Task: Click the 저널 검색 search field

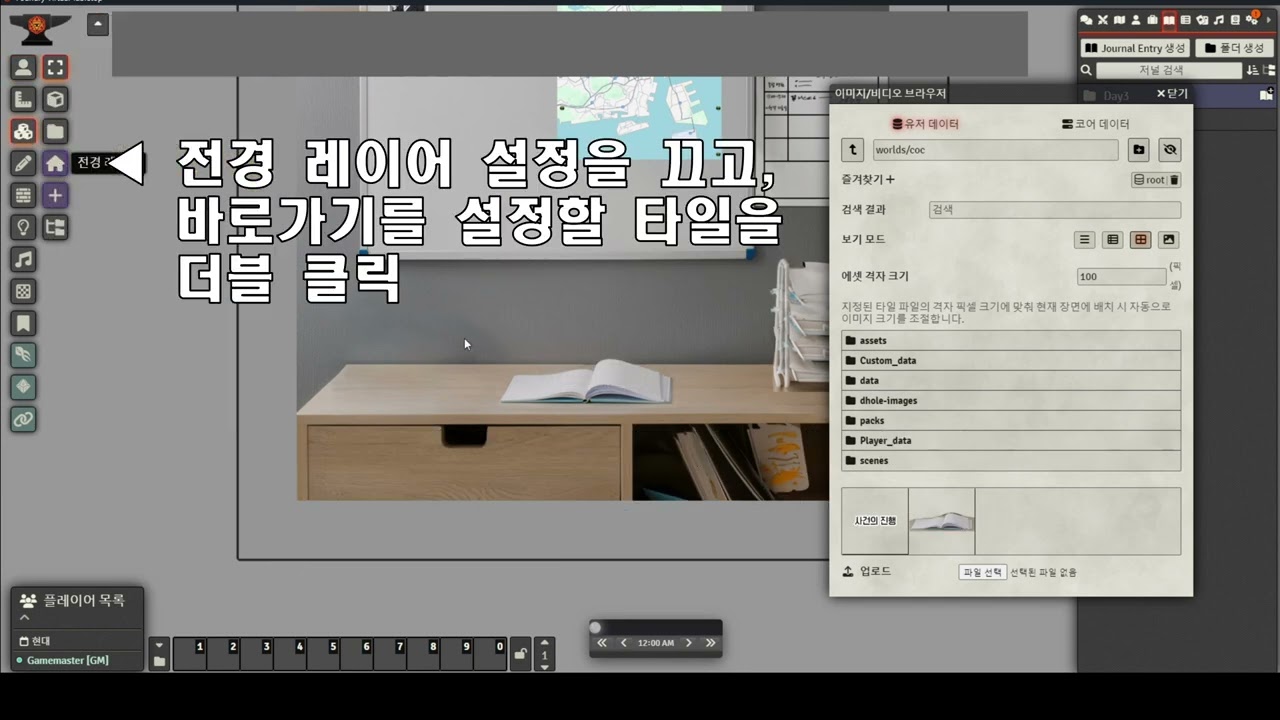Action: [x=1168, y=70]
